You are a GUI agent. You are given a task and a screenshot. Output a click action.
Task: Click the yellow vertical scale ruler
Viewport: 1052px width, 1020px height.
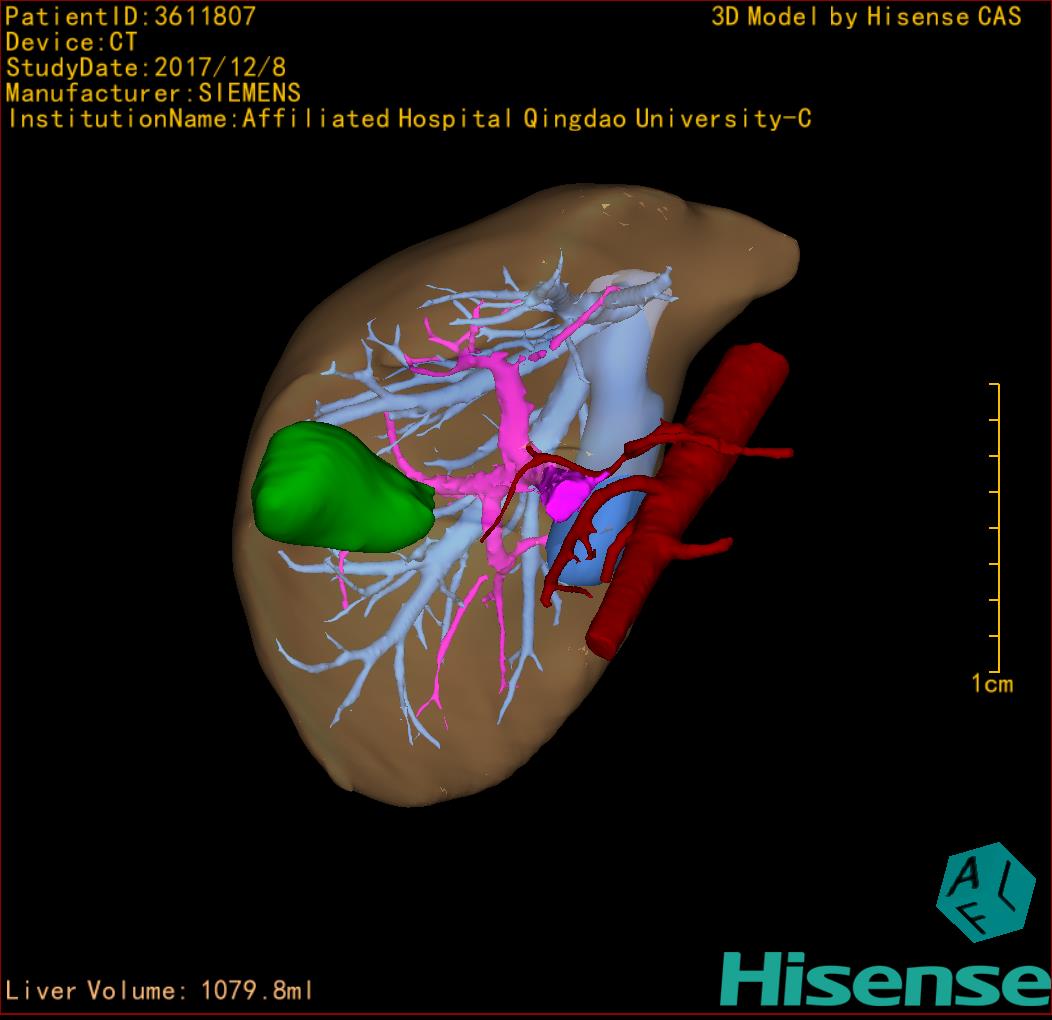pyautogui.click(x=997, y=527)
